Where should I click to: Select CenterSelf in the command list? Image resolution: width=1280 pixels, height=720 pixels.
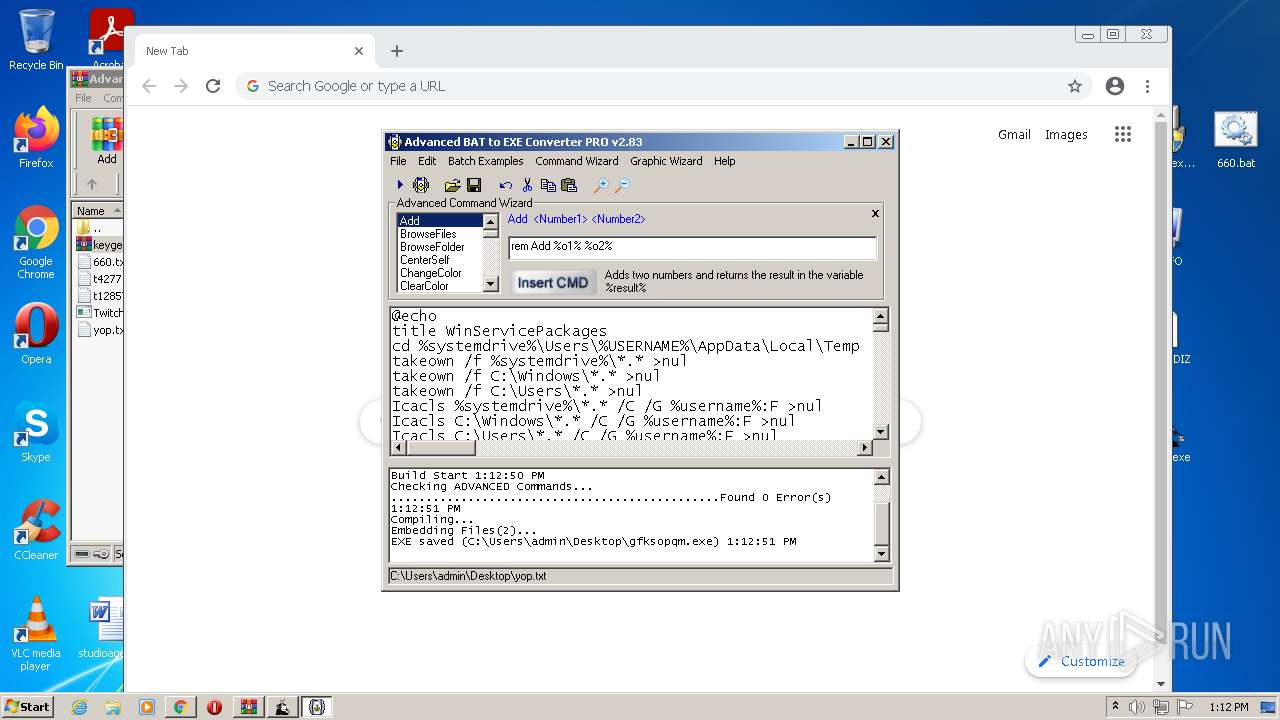(440, 260)
